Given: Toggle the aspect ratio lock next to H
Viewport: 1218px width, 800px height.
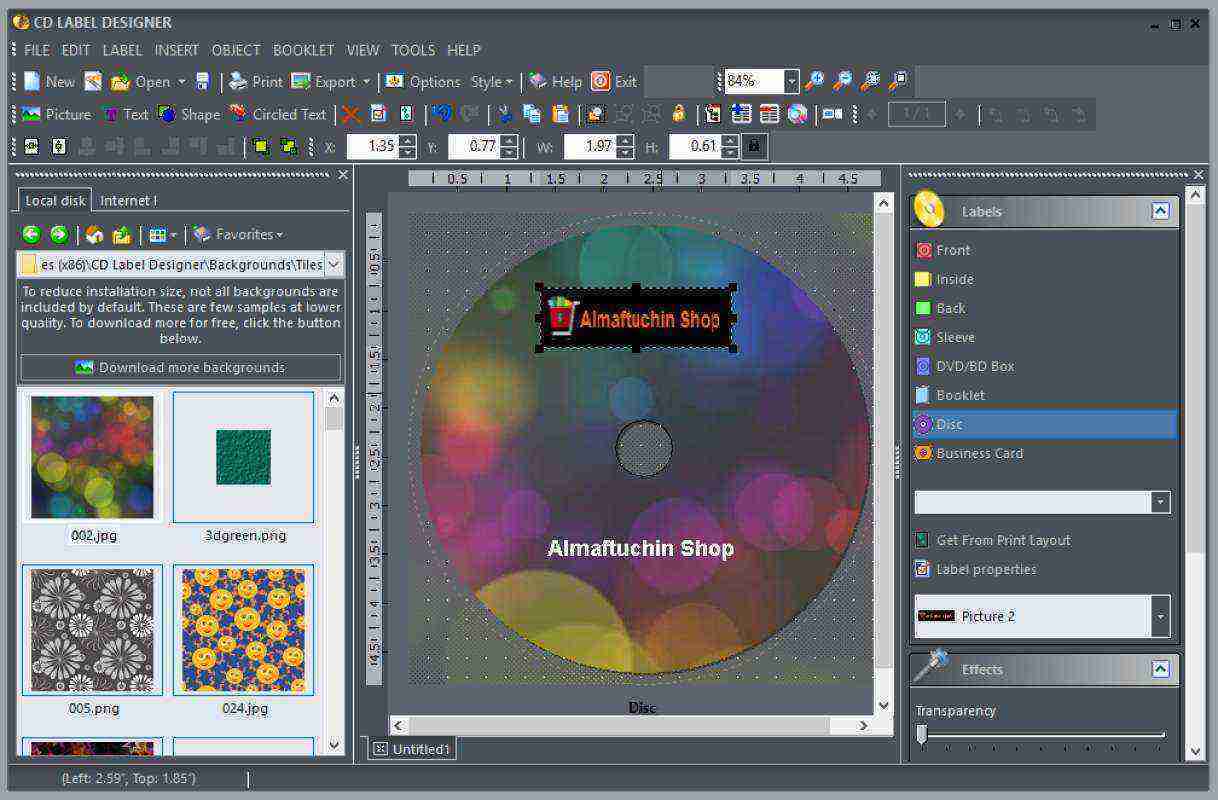Looking at the screenshot, I should 754,147.
